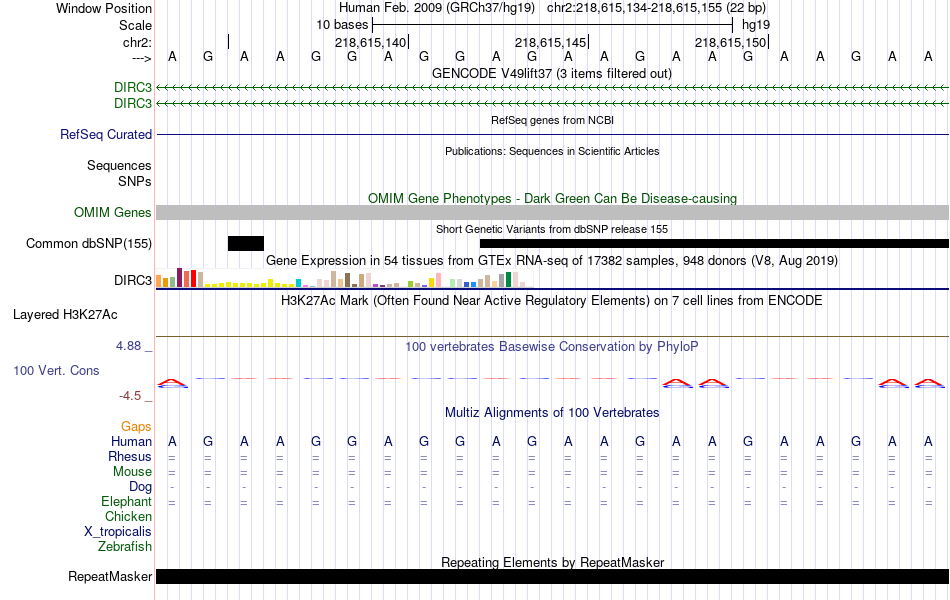The height and width of the screenshot is (600, 950).
Task: Click the Elephant alignment row label
Action: coord(126,502)
